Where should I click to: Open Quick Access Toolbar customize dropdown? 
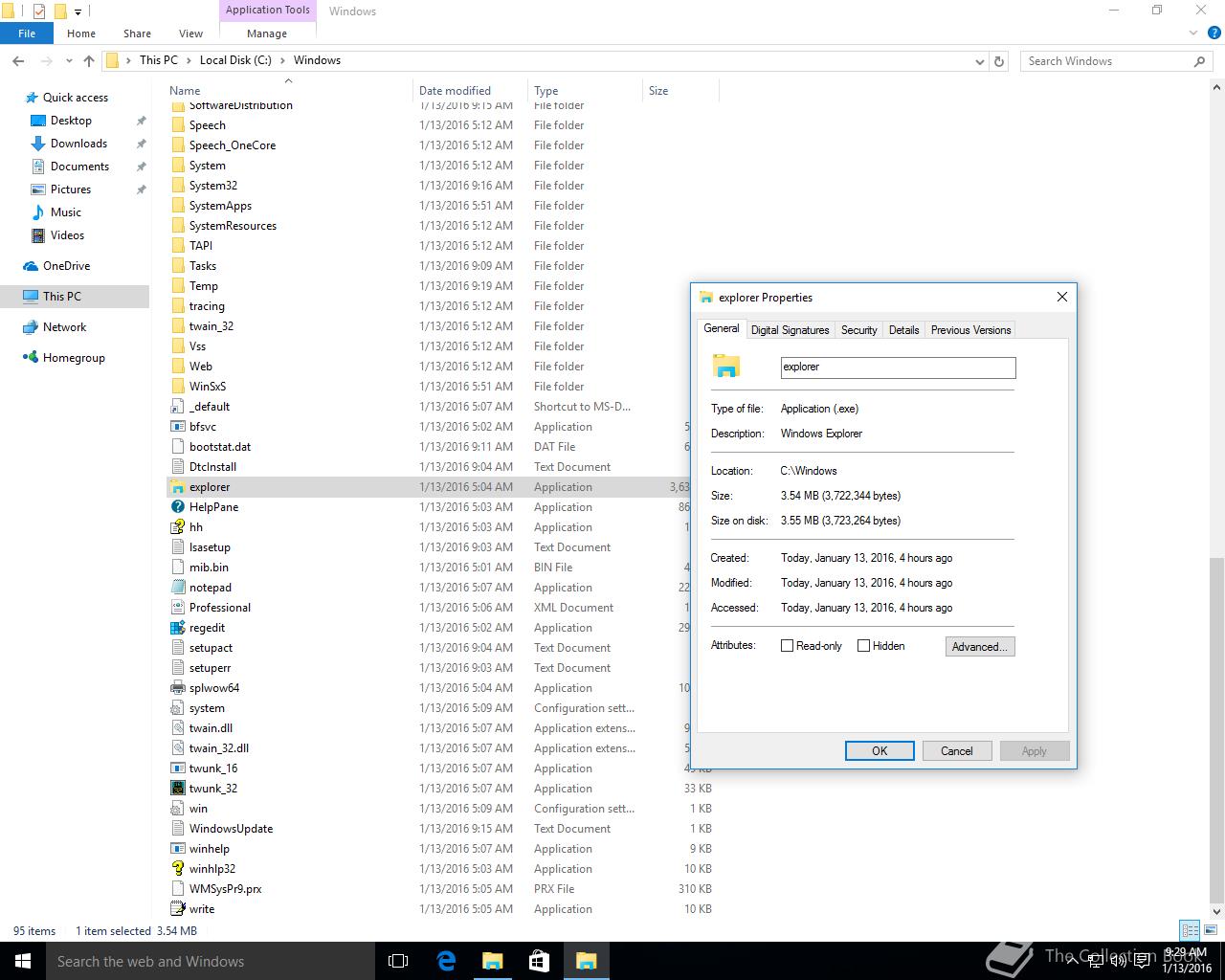tap(78, 11)
